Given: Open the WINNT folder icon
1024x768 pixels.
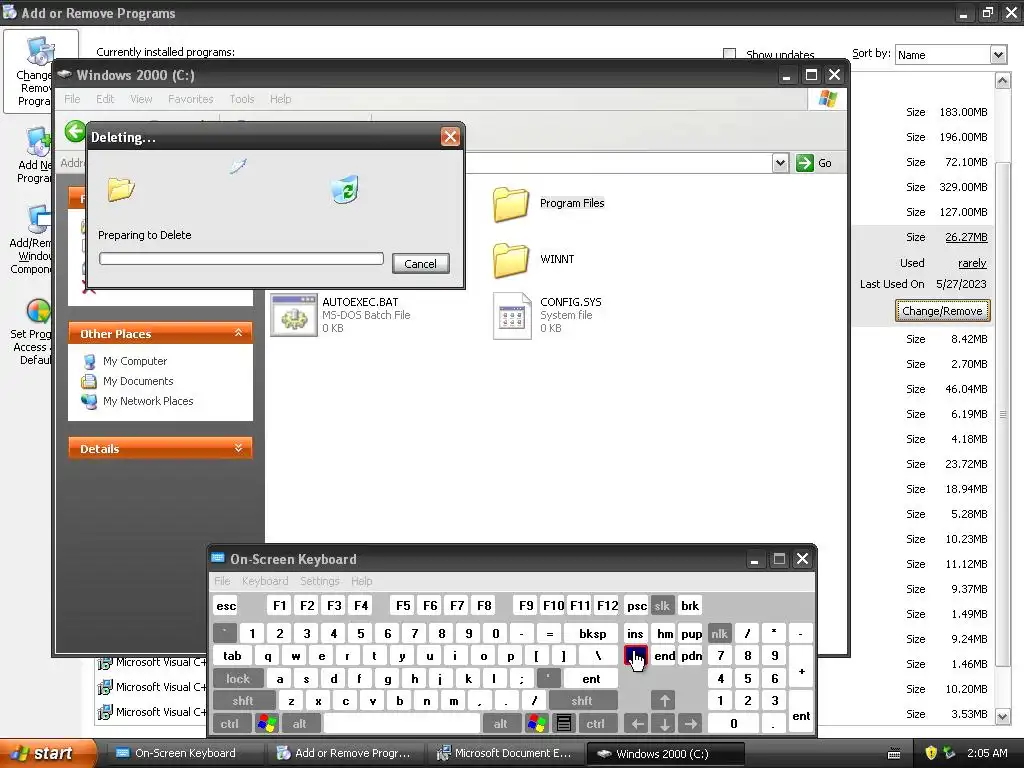Looking at the screenshot, I should pos(510,259).
